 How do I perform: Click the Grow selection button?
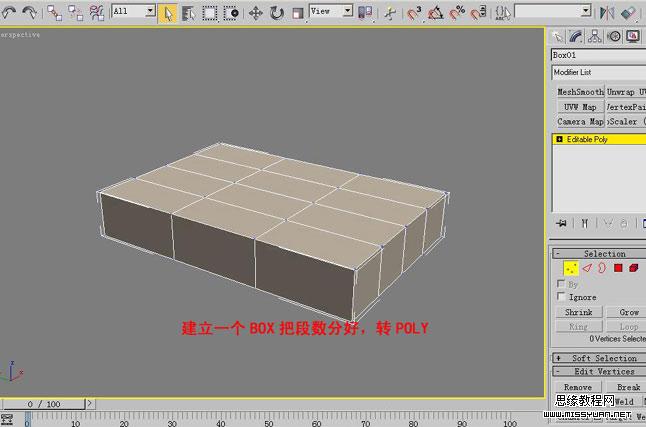click(626, 312)
